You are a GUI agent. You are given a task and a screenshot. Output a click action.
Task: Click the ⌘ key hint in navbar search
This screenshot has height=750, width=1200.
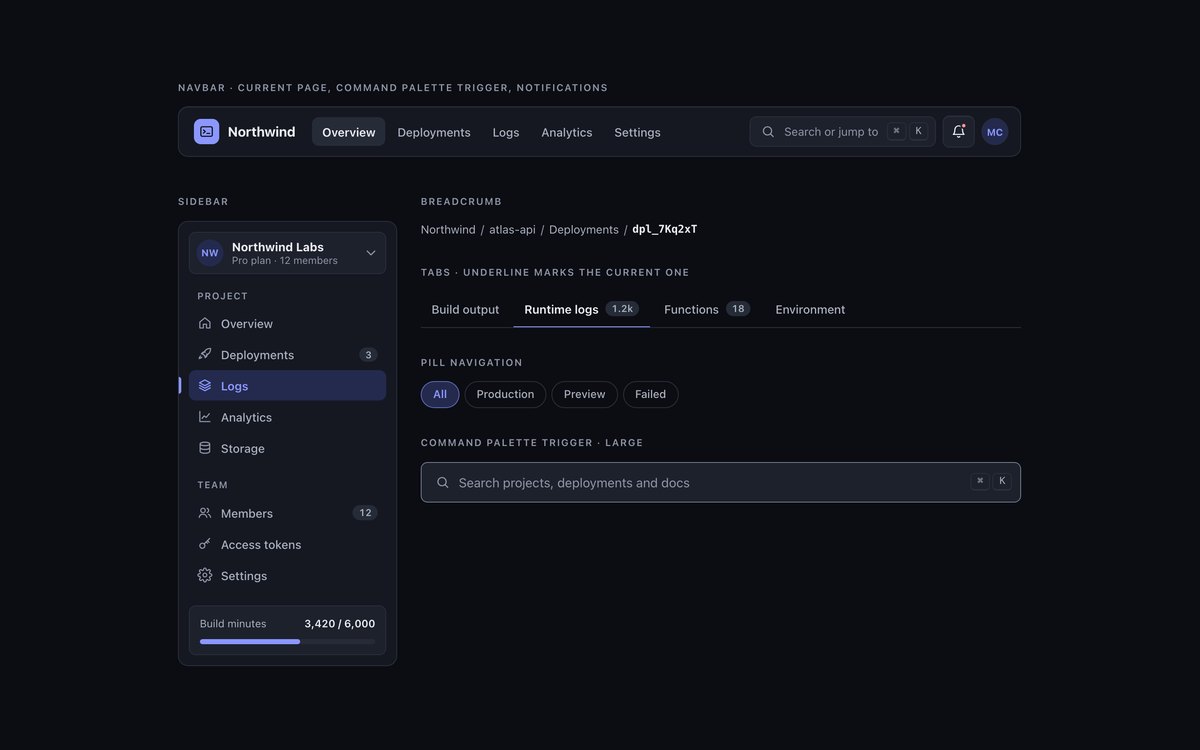click(x=897, y=131)
